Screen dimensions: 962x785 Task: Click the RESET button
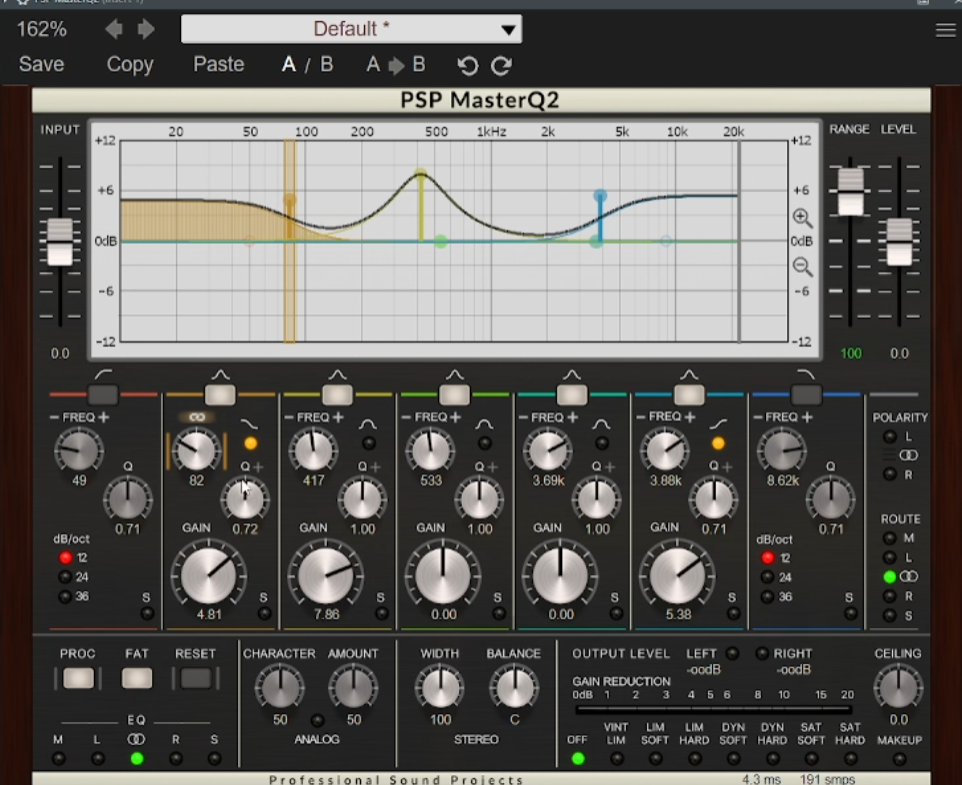click(196, 678)
